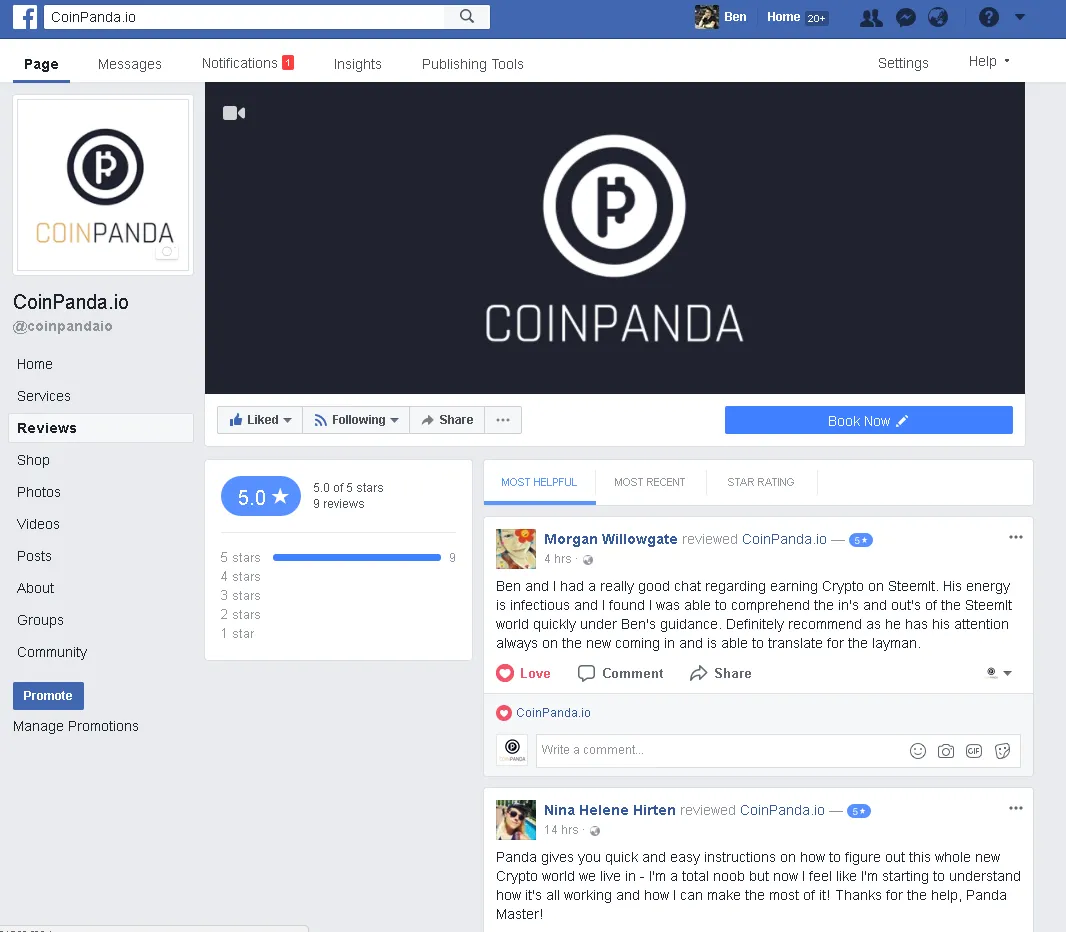Click the 5-star badge on Nina's review
The image size is (1066, 932).
coord(859,811)
